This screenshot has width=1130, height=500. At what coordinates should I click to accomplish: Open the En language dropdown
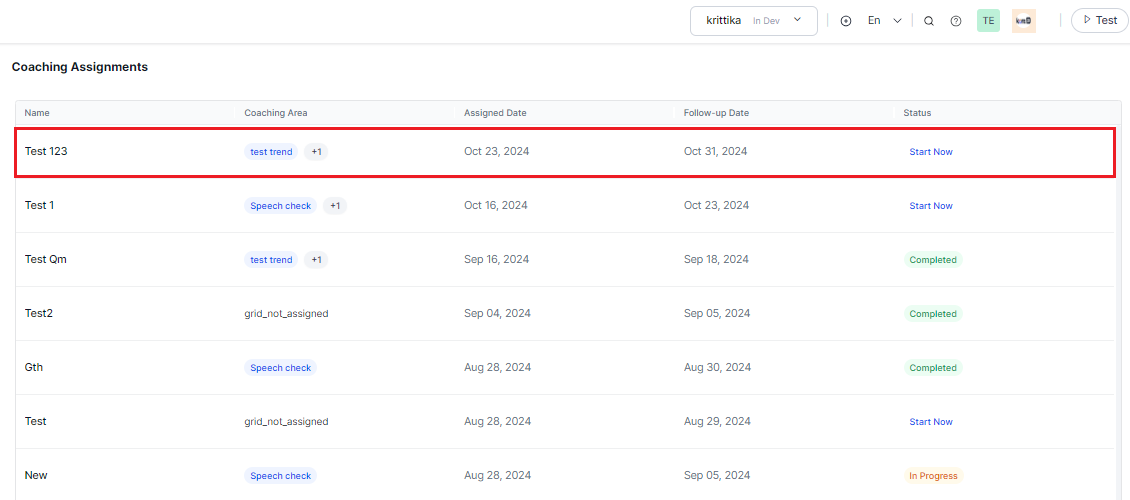884,21
